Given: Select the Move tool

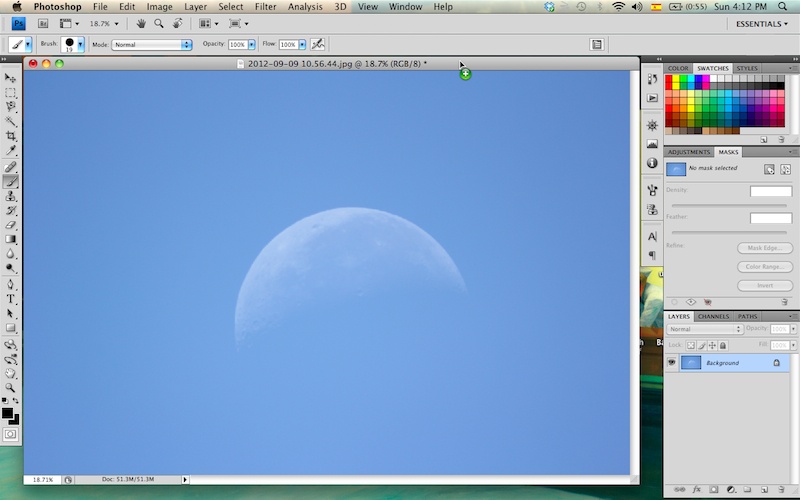Looking at the screenshot, I should [x=11, y=77].
